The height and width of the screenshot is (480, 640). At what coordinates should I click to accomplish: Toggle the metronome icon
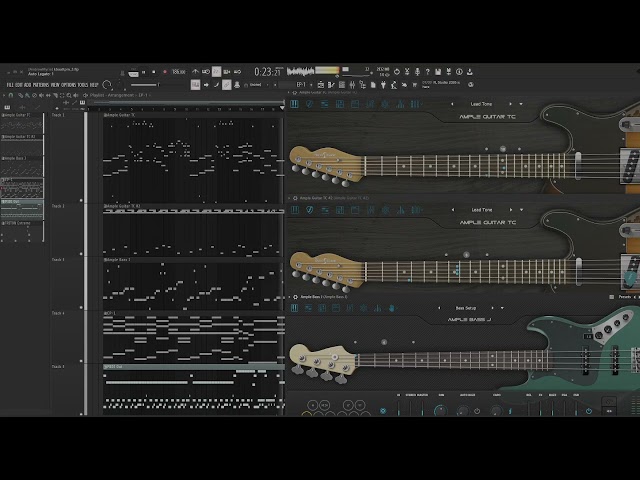196,72
